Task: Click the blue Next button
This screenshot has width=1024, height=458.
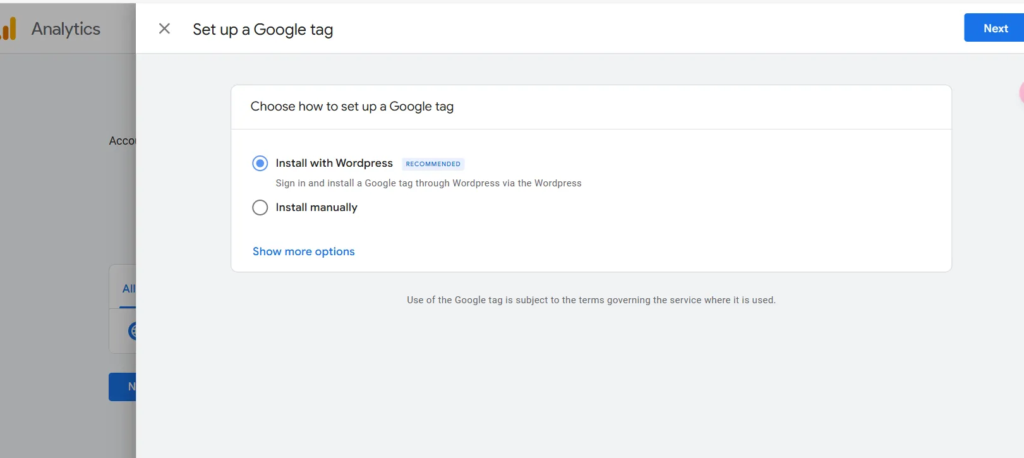Action: (994, 28)
